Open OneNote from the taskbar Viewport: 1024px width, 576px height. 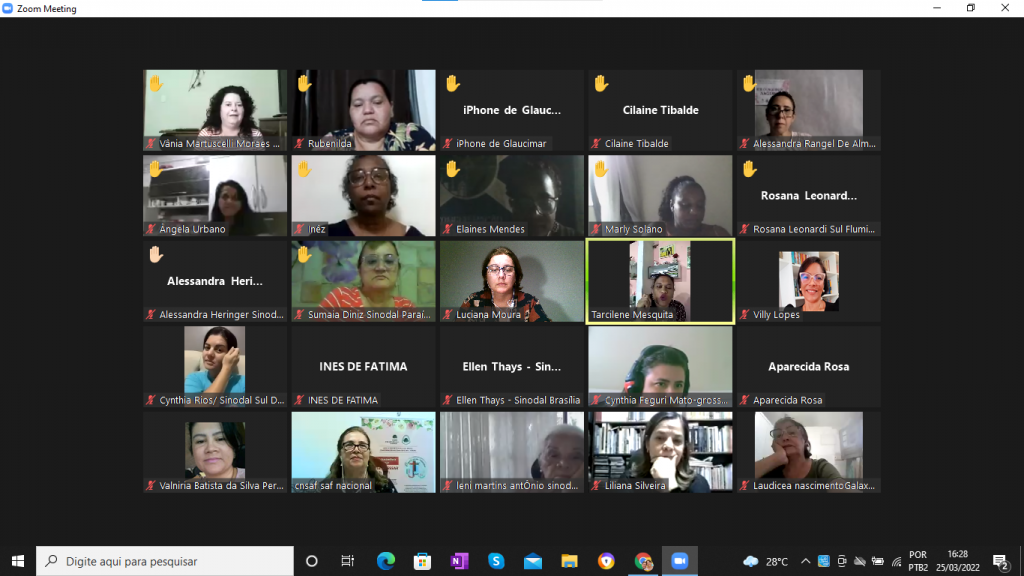click(x=459, y=561)
